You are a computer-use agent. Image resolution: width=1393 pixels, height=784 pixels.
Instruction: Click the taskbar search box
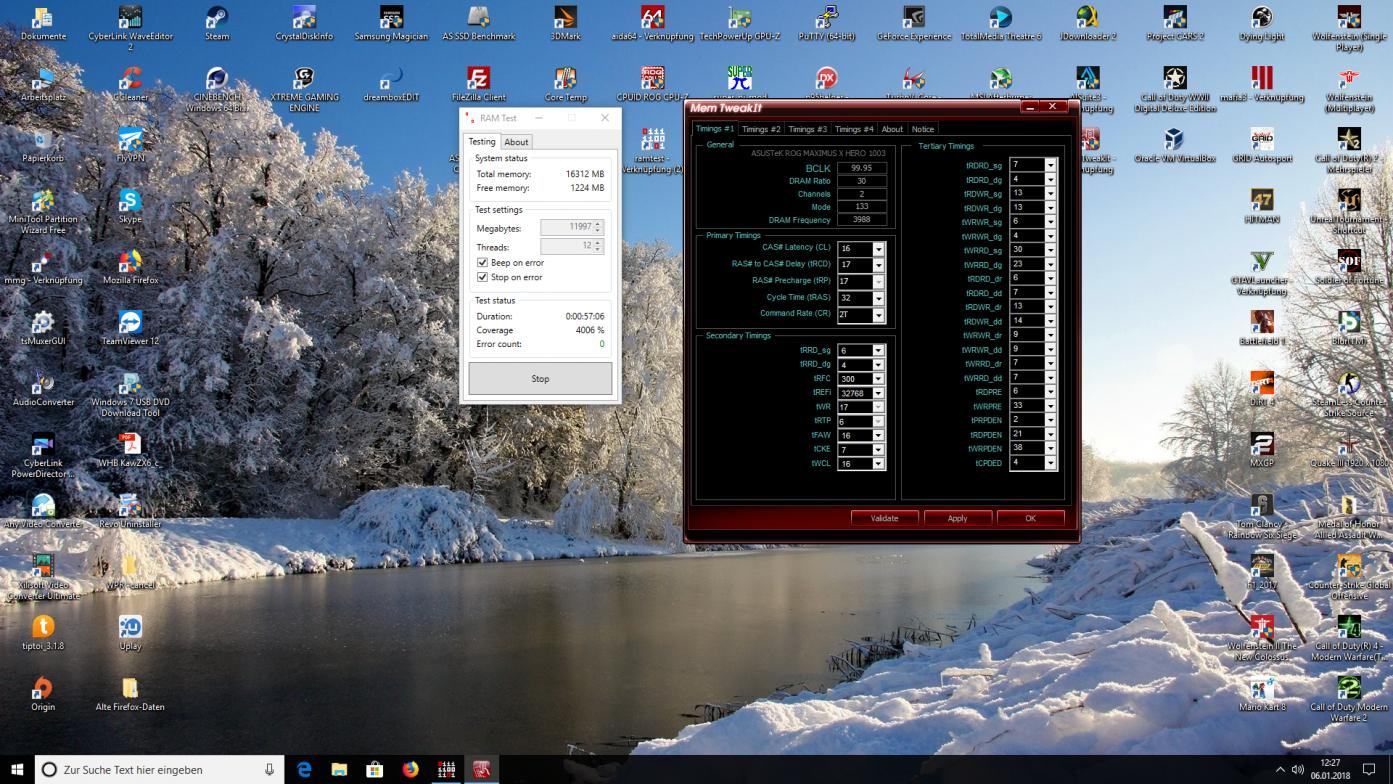(160, 769)
